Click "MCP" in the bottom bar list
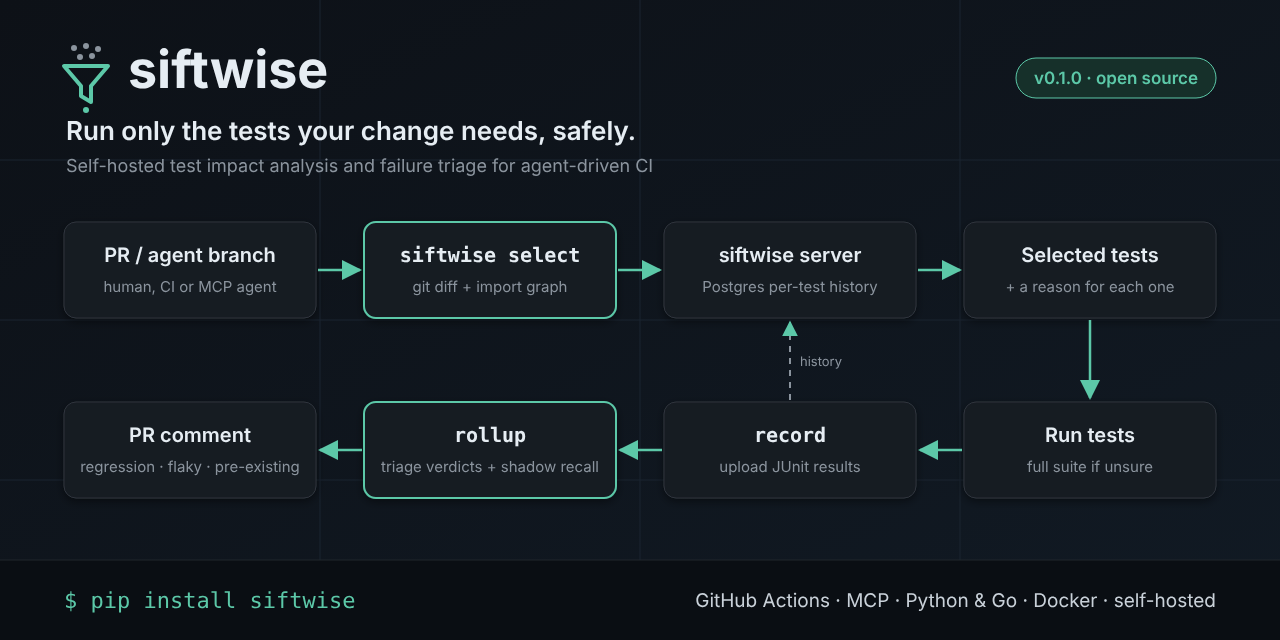The image size is (1280, 640). tap(868, 601)
